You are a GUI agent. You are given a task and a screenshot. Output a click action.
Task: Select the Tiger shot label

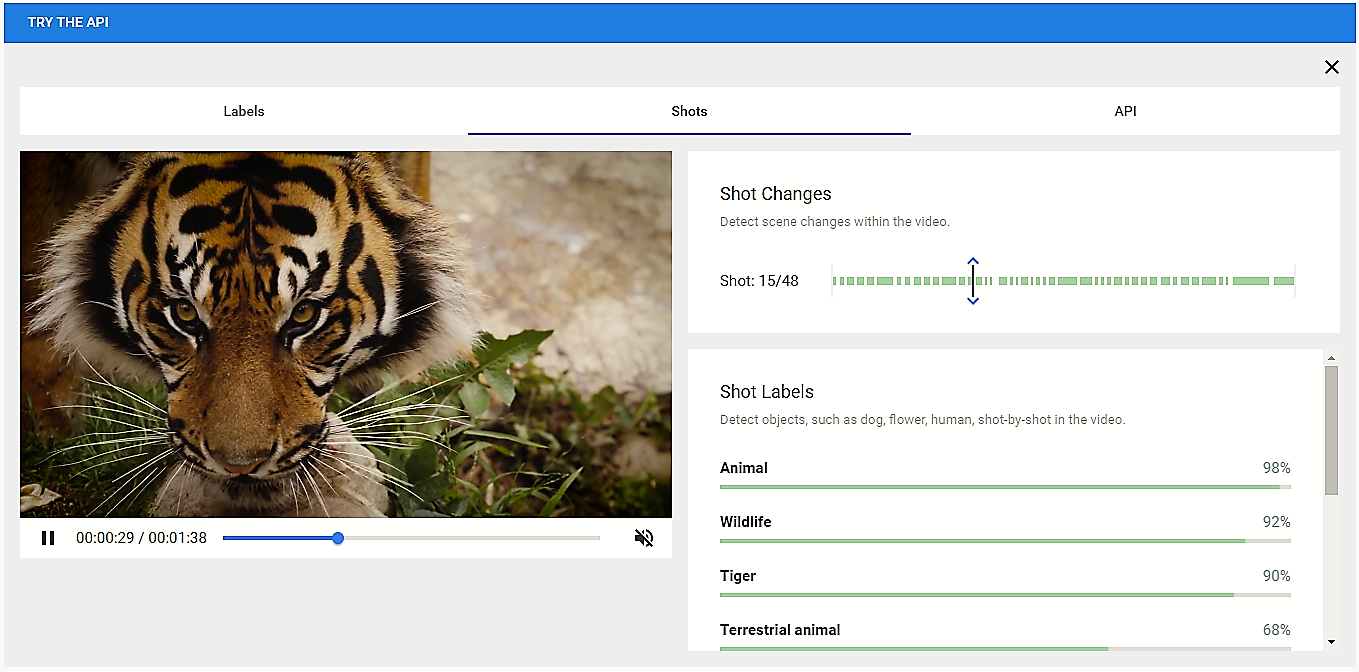738,576
